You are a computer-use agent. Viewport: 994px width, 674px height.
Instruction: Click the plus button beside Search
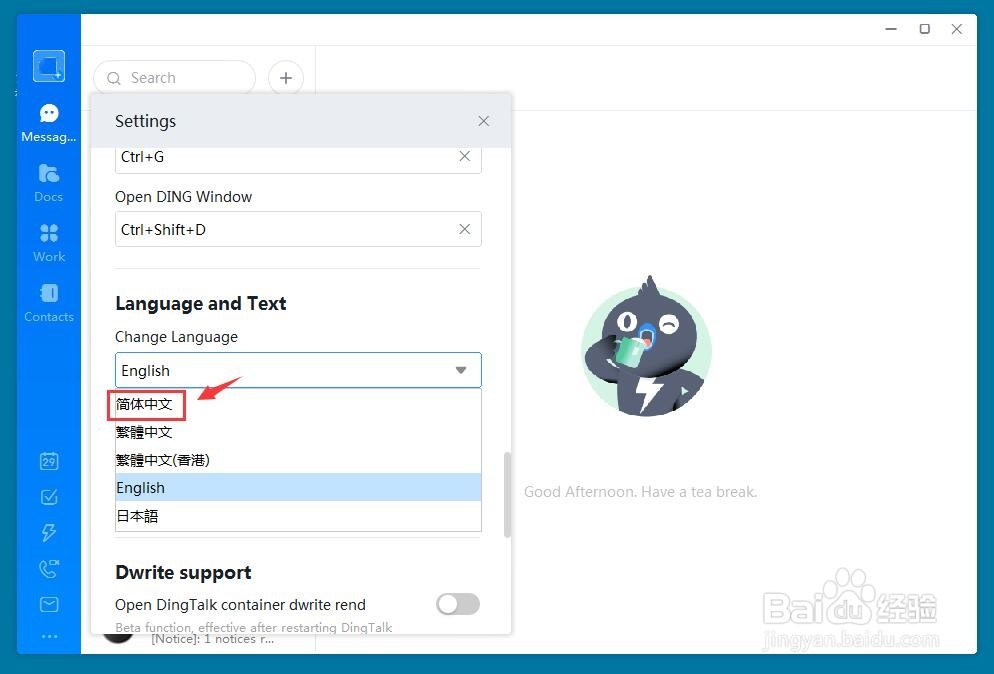click(286, 78)
